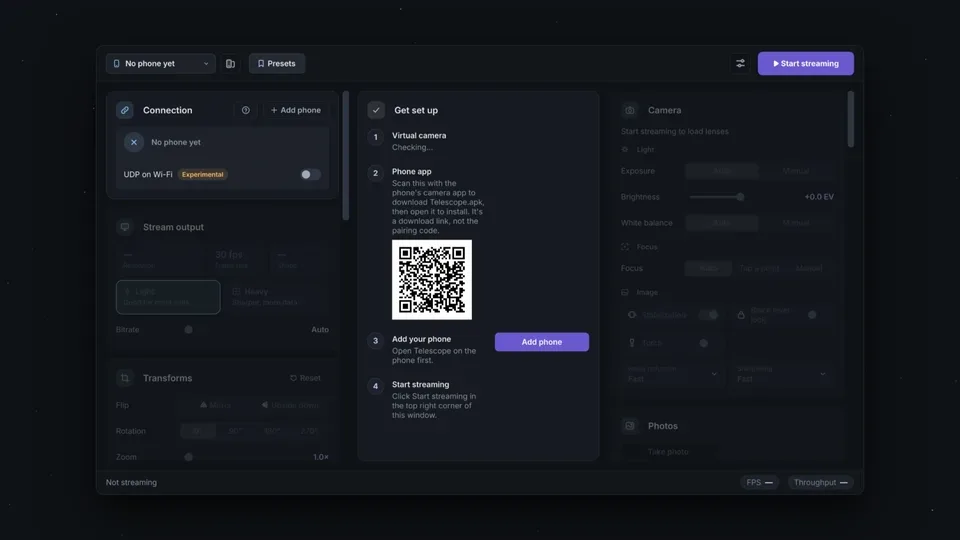This screenshot has width=960, height=540.
Task: Set Focus mode to Manual
Action: coord(809,268)
